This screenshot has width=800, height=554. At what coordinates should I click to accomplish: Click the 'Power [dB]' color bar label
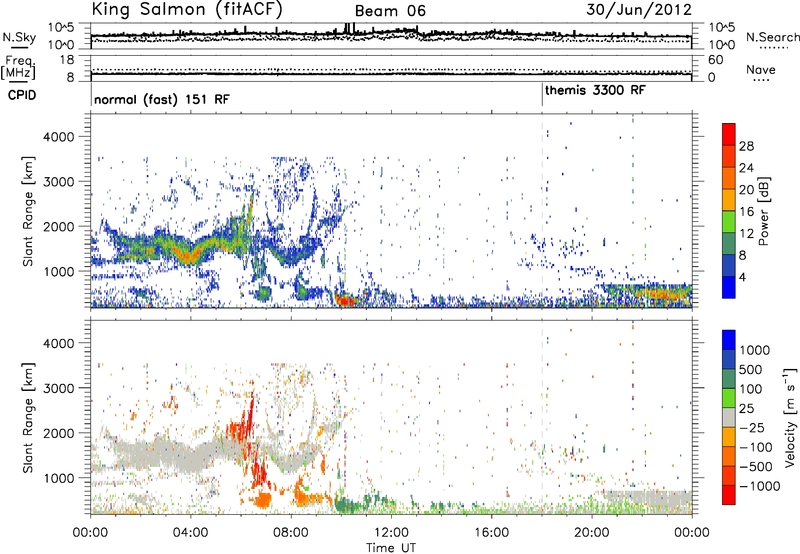click(763, 211)
